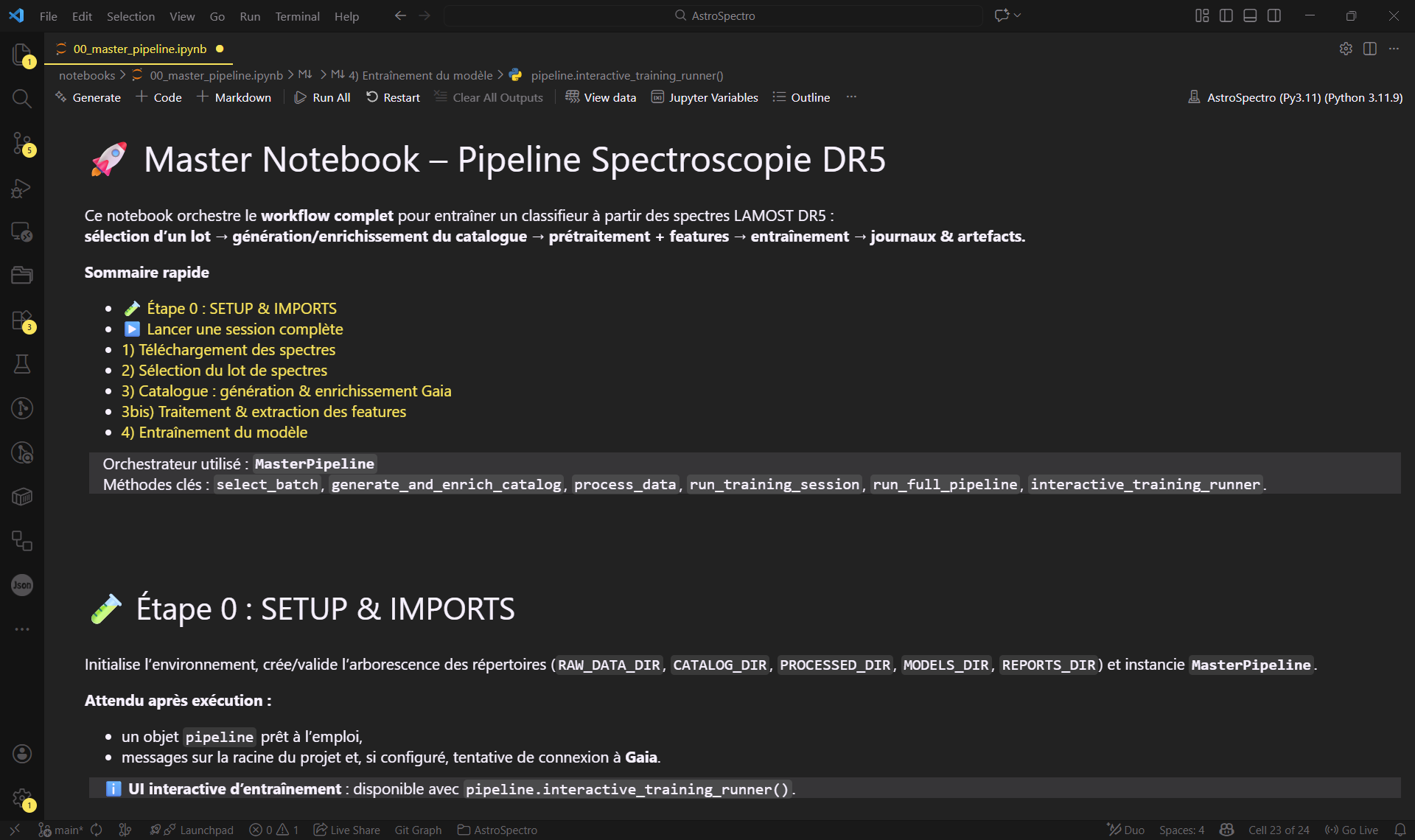The width and height of the screenshot is (1415, 840).
Task: Select the 00_master_pipeline.ipynb tab
Action: pyautogui.click(x=139, y=49)
